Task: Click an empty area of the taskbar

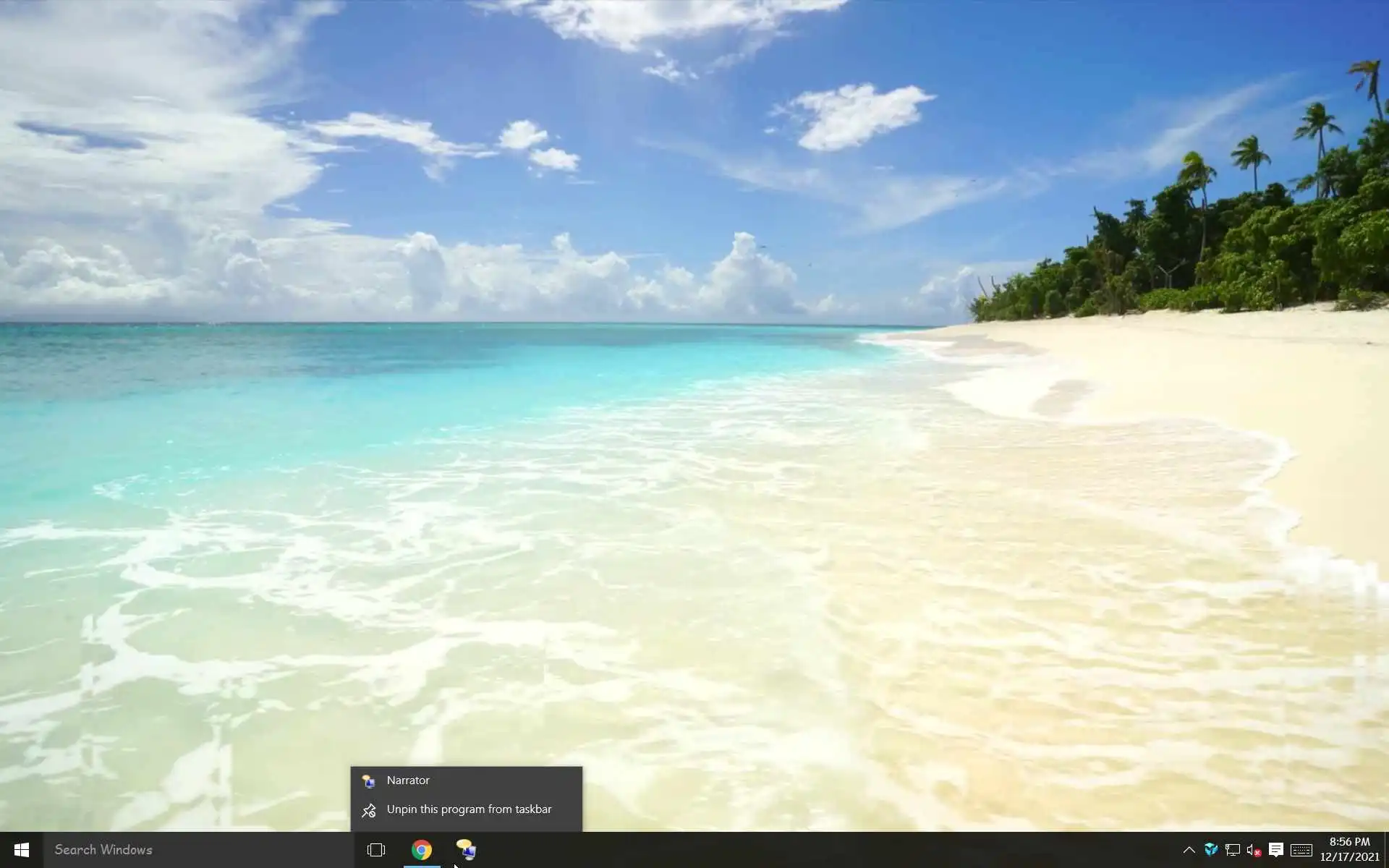Action: click(796, 850)
